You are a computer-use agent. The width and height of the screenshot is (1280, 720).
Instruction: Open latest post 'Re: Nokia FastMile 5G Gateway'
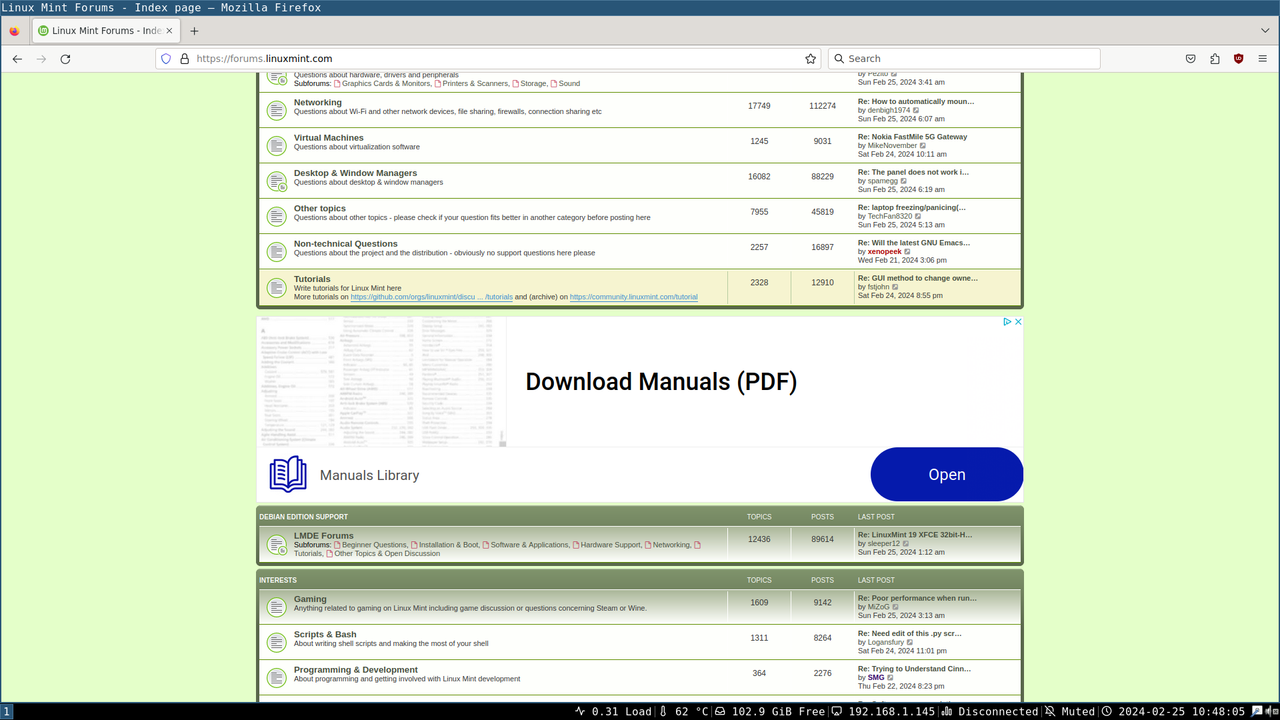(912, 137)
